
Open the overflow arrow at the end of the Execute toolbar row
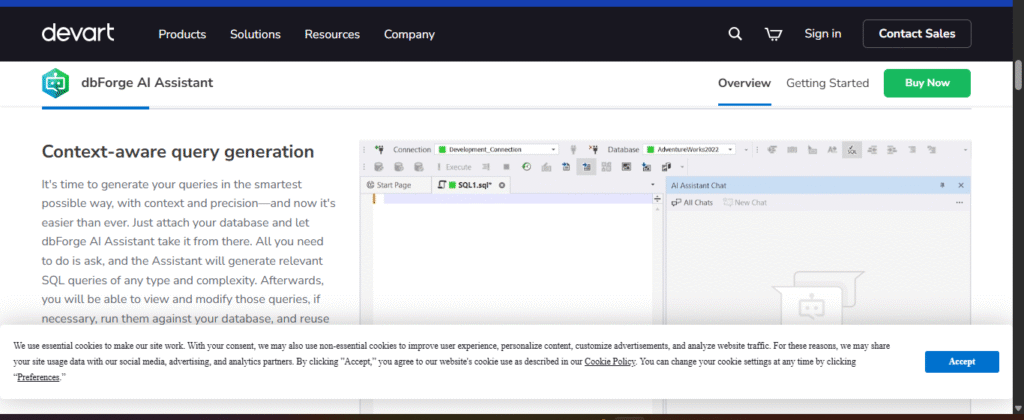682,167
